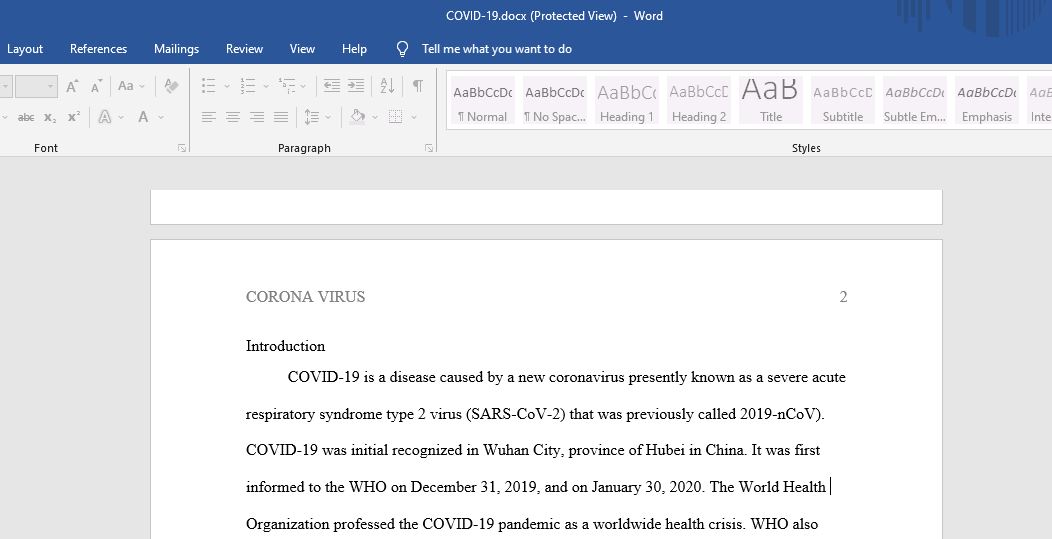The image size is (1052, 539).
Task: Apply the Subtitle style
Action: click(x=843, y=101)
